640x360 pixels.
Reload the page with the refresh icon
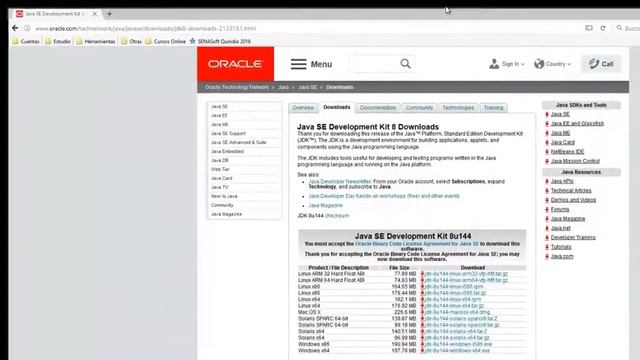pos(603,28)
